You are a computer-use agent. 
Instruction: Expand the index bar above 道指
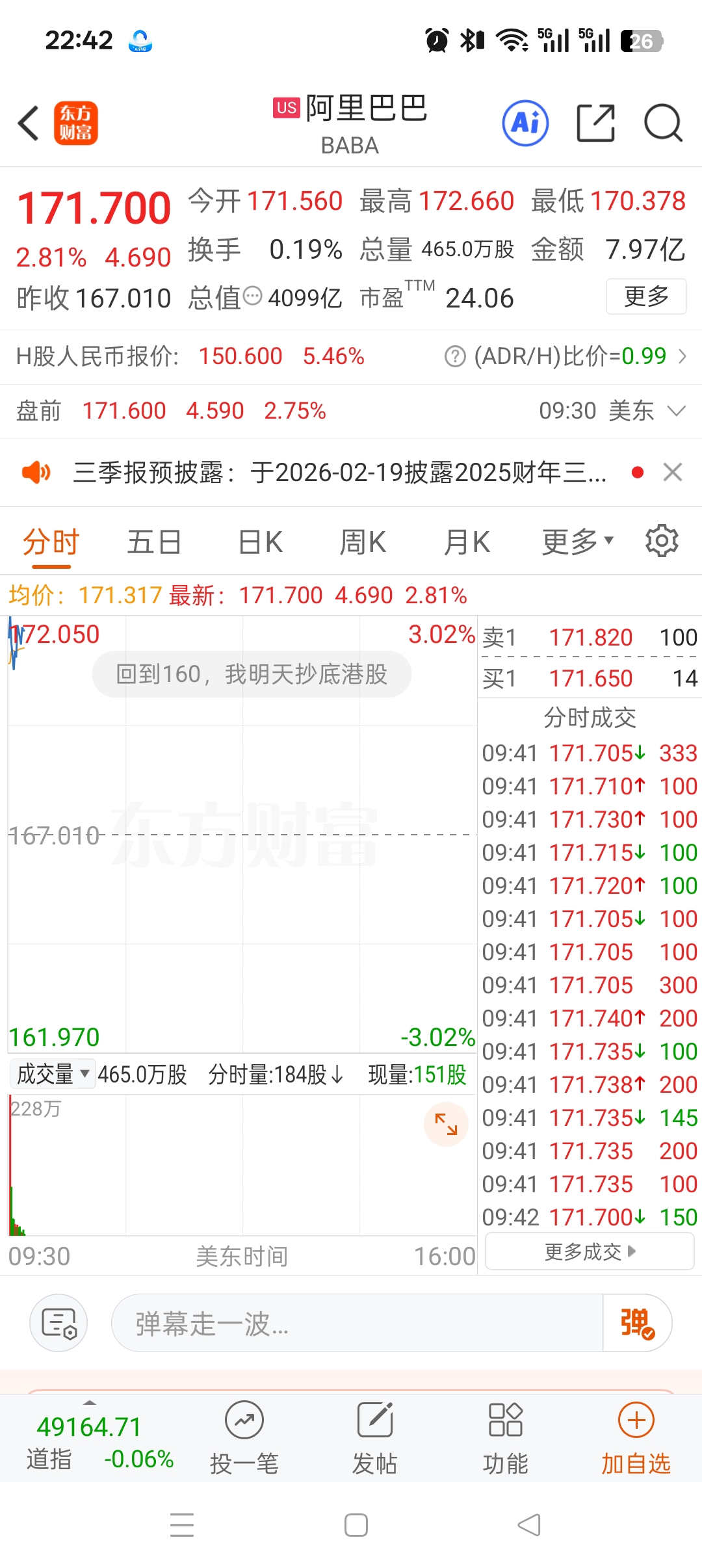[x=90, y=1402]
